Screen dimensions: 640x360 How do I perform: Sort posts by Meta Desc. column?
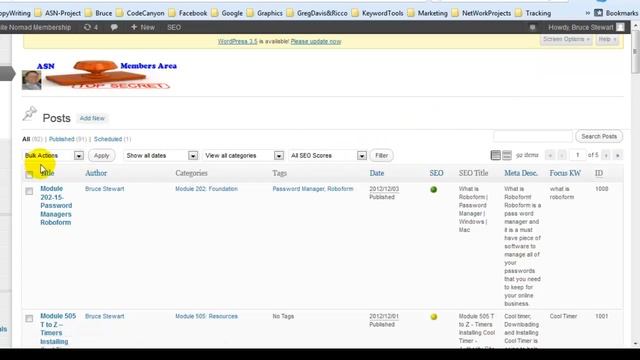coord(521,173)
